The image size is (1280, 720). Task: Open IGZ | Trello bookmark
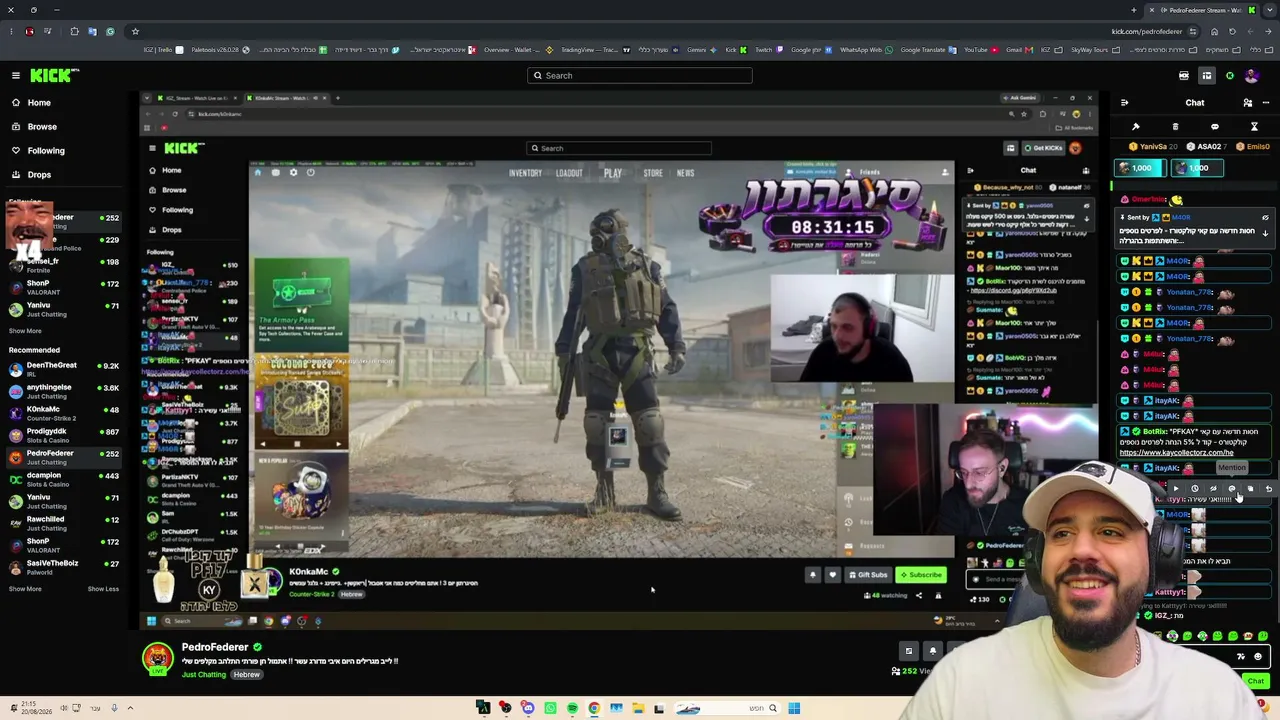coord(165,50)
